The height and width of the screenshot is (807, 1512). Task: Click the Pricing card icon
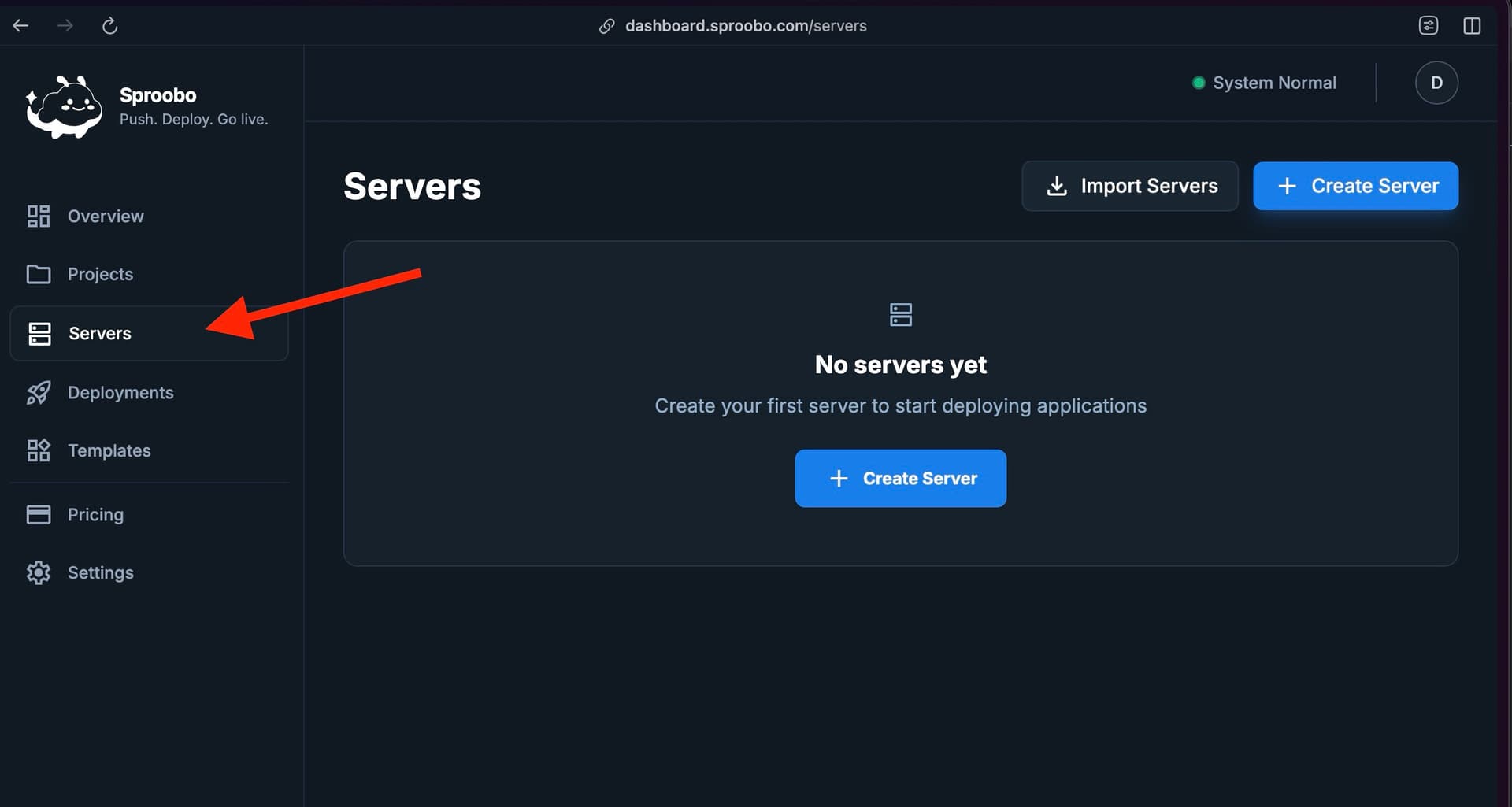[39, 514]
